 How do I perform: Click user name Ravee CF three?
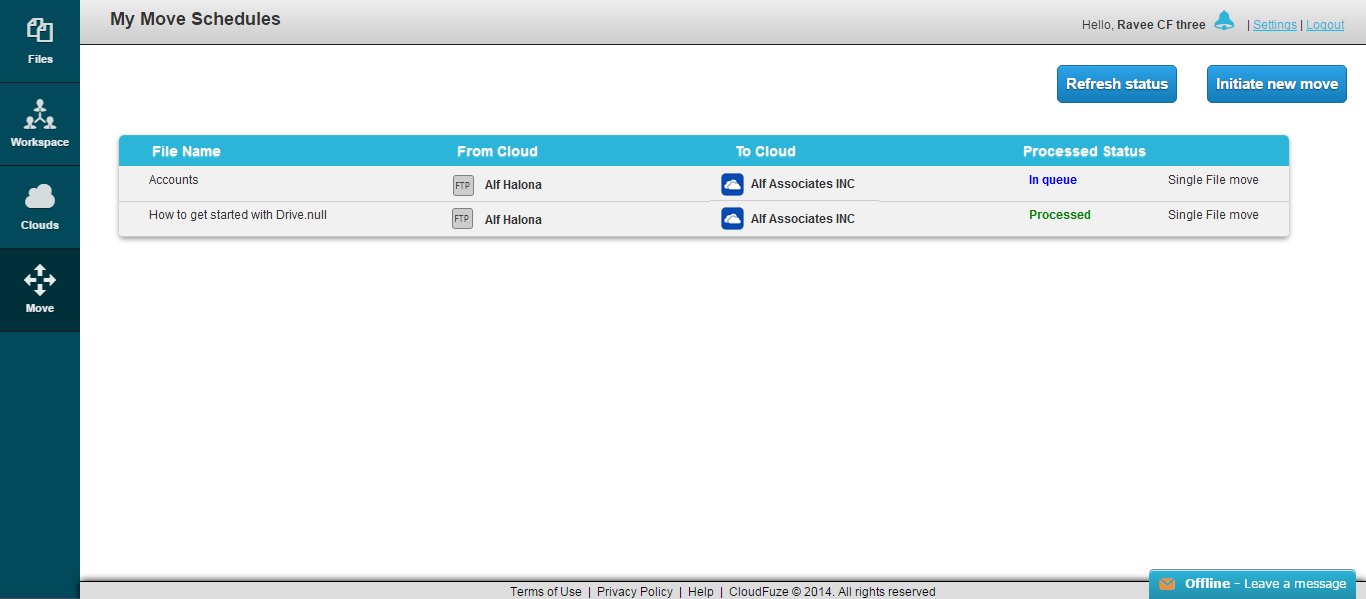(1161, 25)
